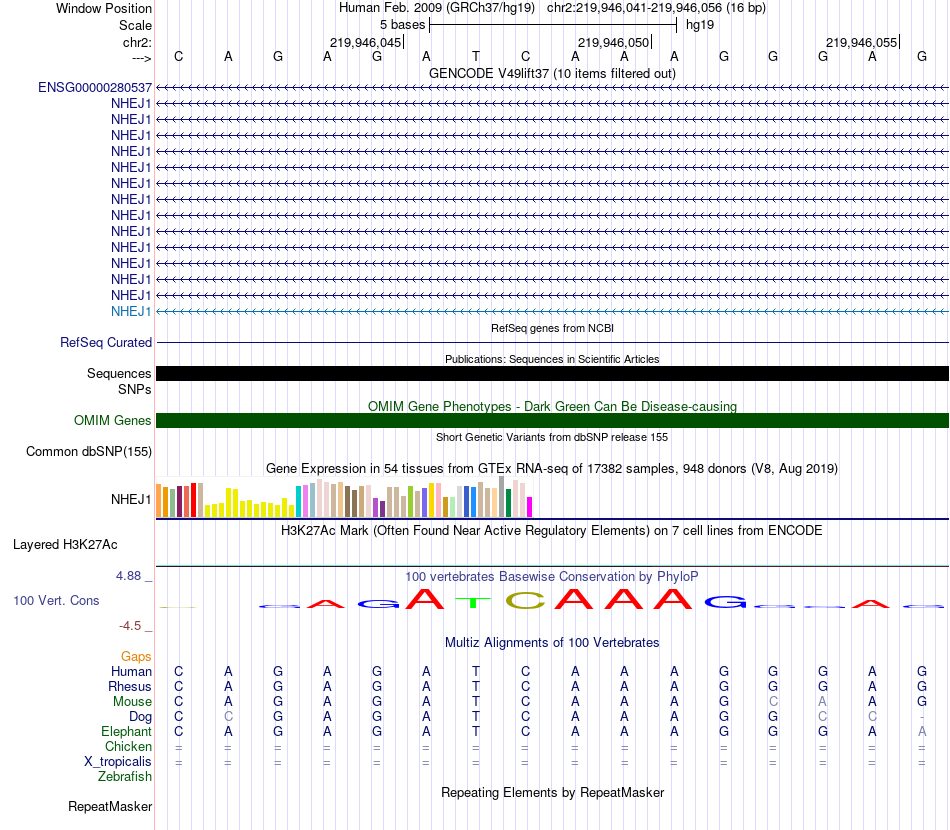
Task: Click the -4.5 lower scale value
Action: pos(130,626)
